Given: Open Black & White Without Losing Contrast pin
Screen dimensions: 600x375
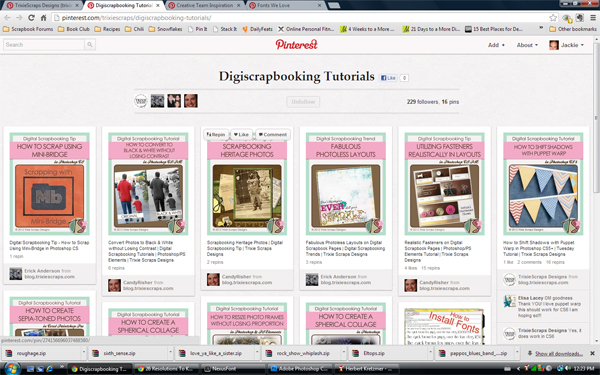Looking at the screenshot, I should [x=148, y=184].
